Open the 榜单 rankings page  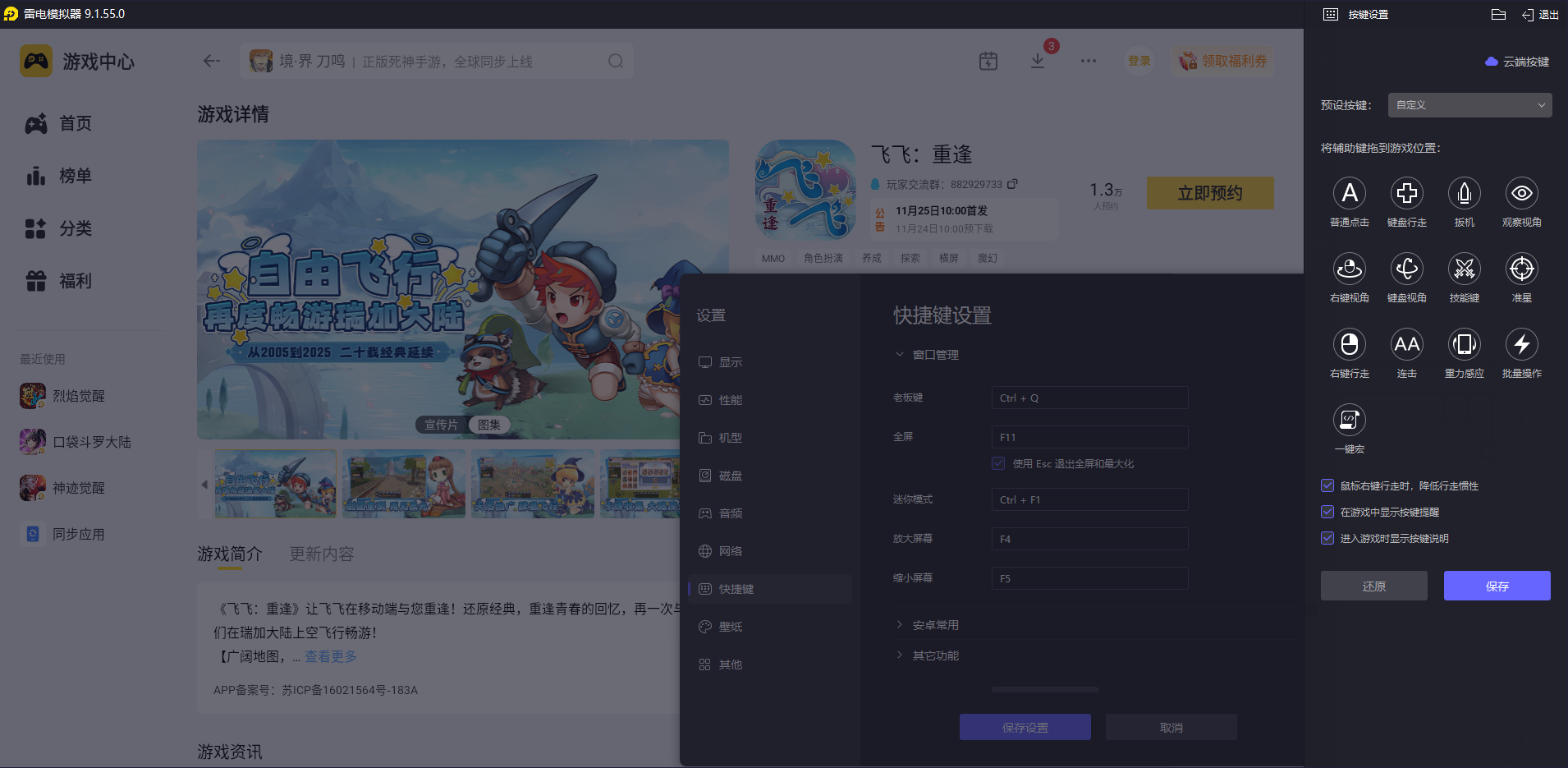point(59,176)
